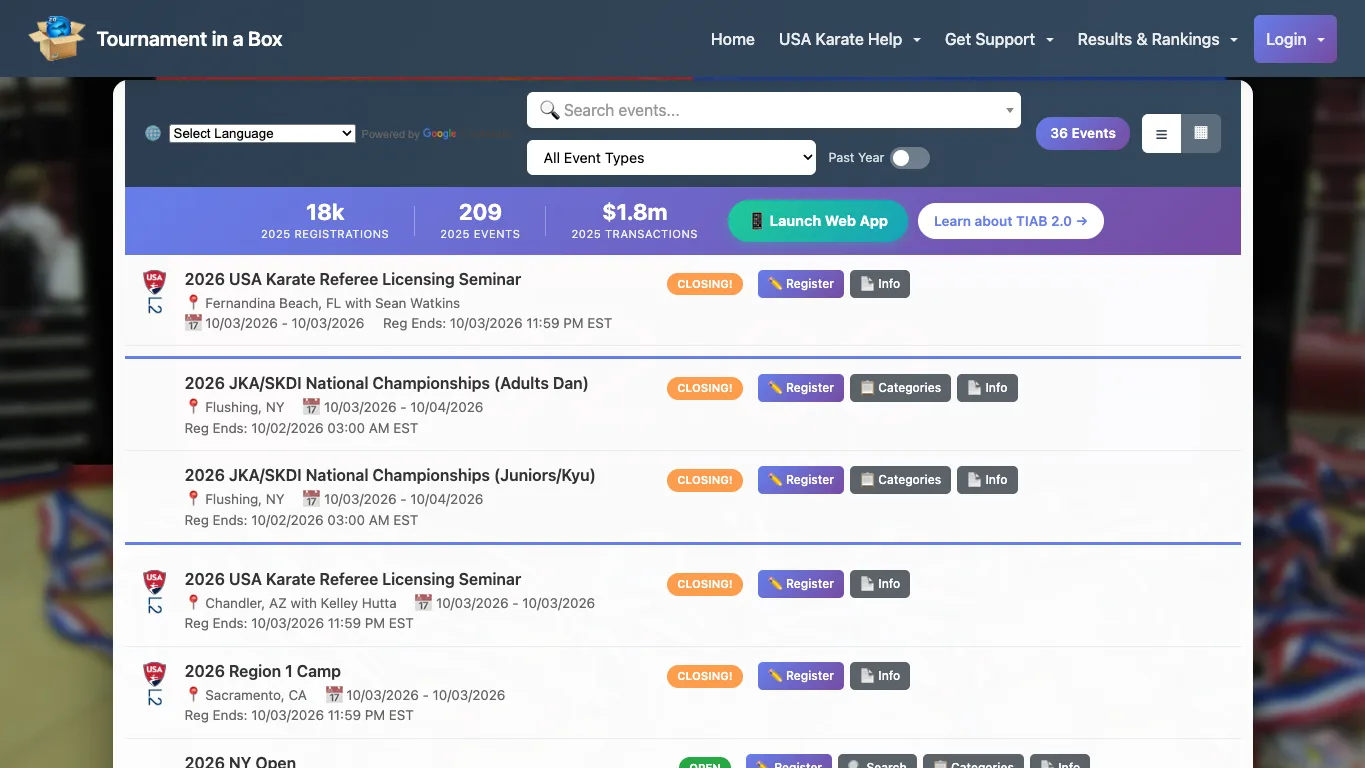Open the 2026 JKA/SKDI National Championships (Adults Dan) title
The height and width of the screenshot is (768, 1365).
coord(386,383)
